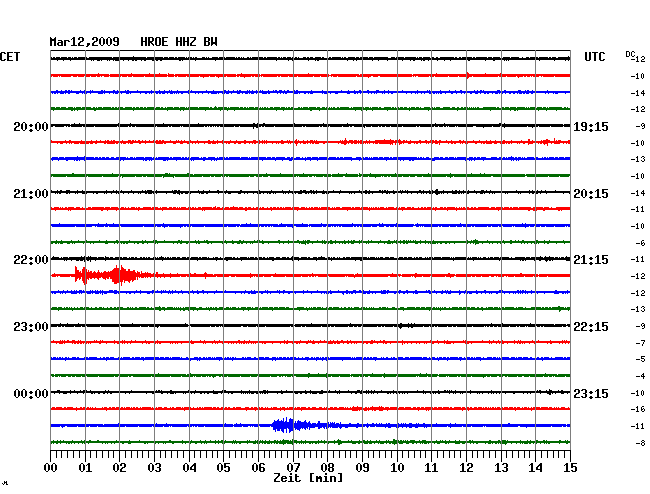Click minute tick label '06' on axis
The image size is (650, 494).
pyautogui.click(x=258, y=468)
